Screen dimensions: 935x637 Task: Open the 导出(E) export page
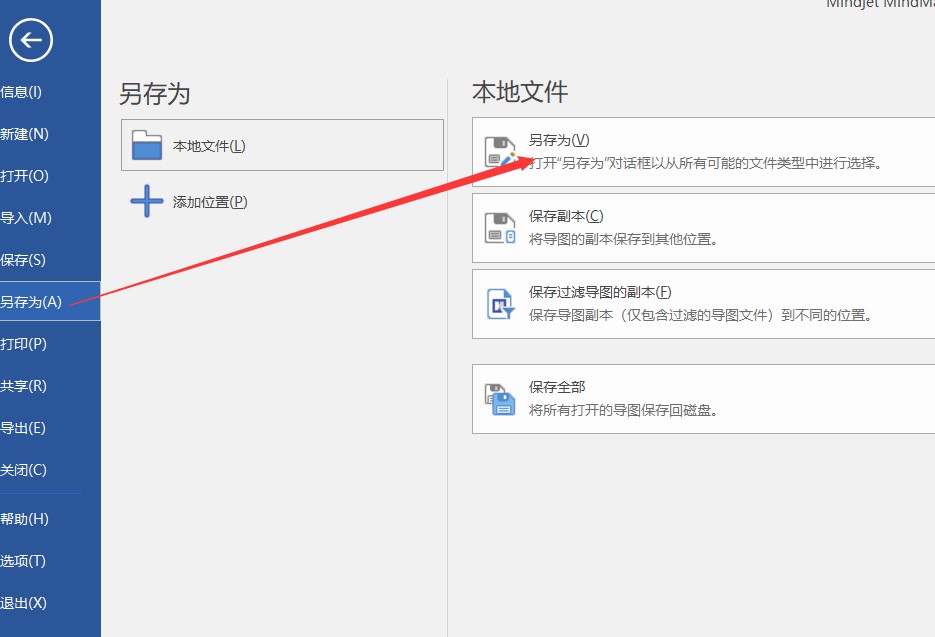[x=24, y=428]
